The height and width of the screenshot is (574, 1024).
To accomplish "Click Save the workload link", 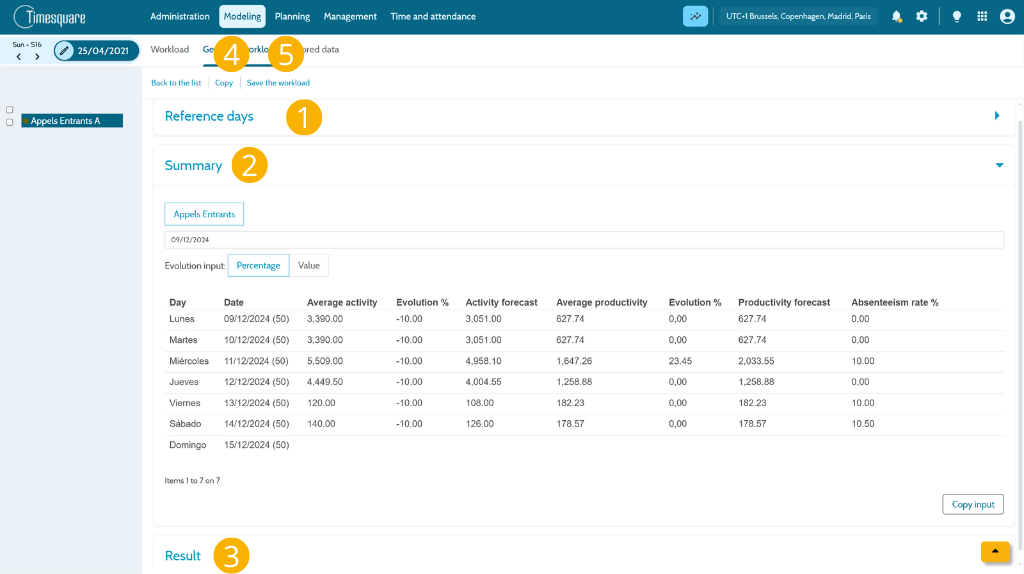I will (x=278, y=83).
